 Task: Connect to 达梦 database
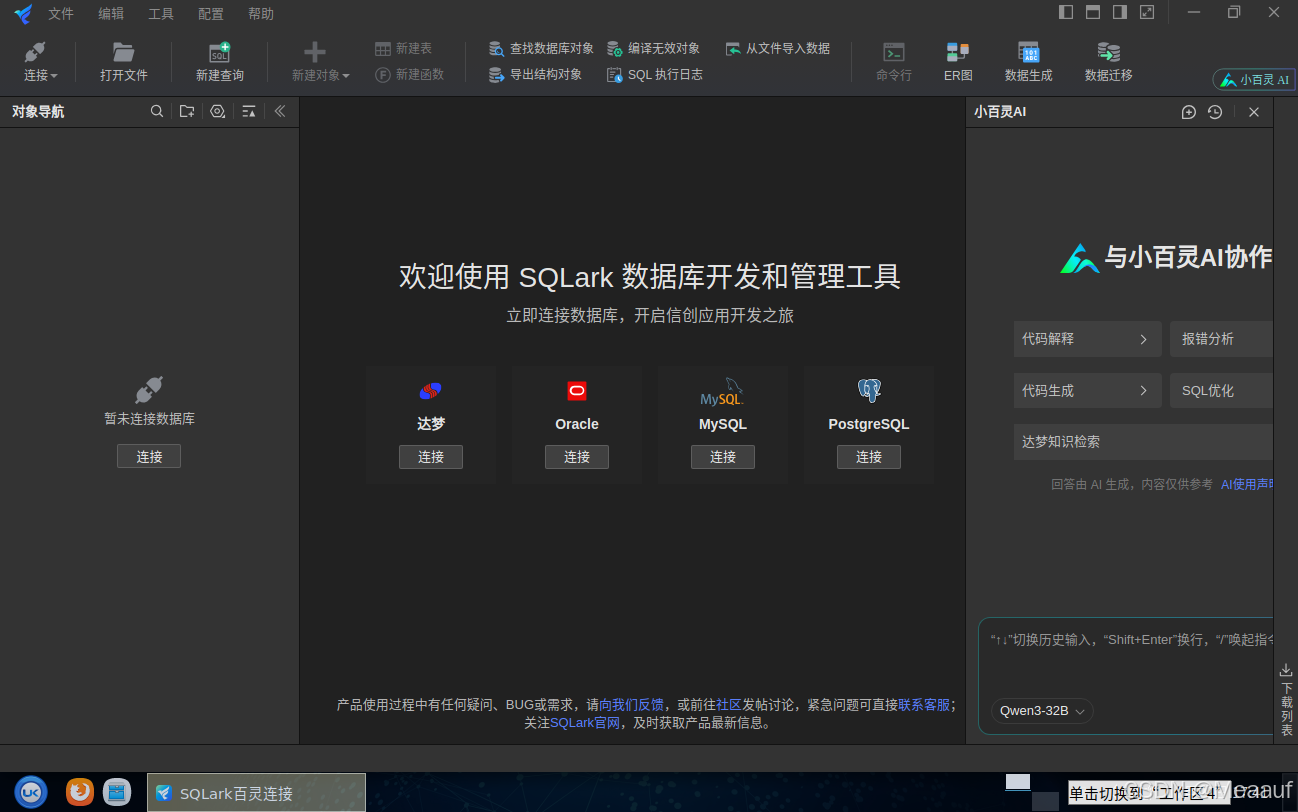coord(431,457)
